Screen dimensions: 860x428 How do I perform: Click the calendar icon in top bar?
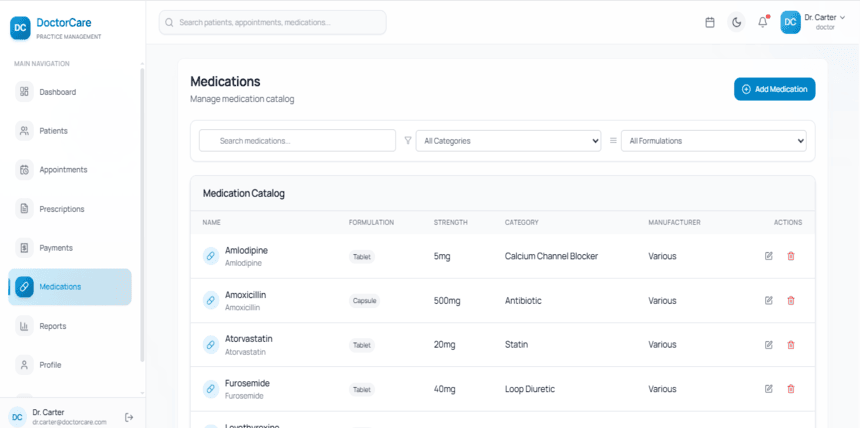pyautogui.click(x=710, y=22)
